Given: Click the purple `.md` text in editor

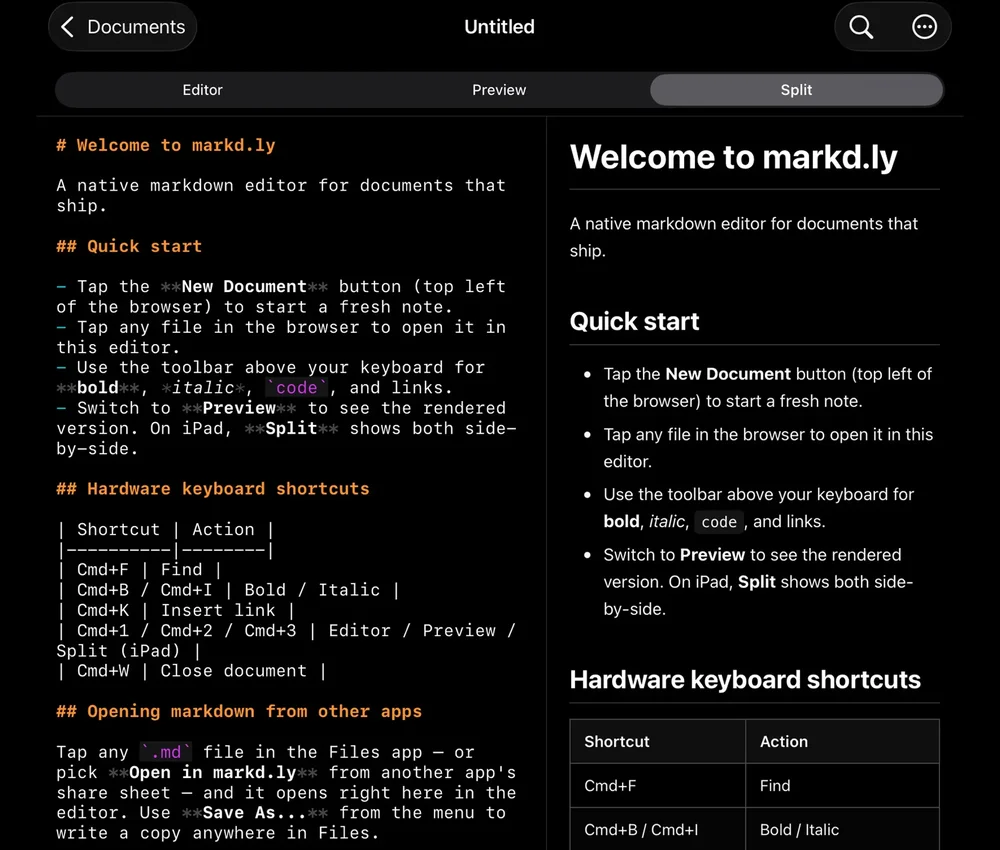Looking at the screenshot, I should click(x=166, y=752).
